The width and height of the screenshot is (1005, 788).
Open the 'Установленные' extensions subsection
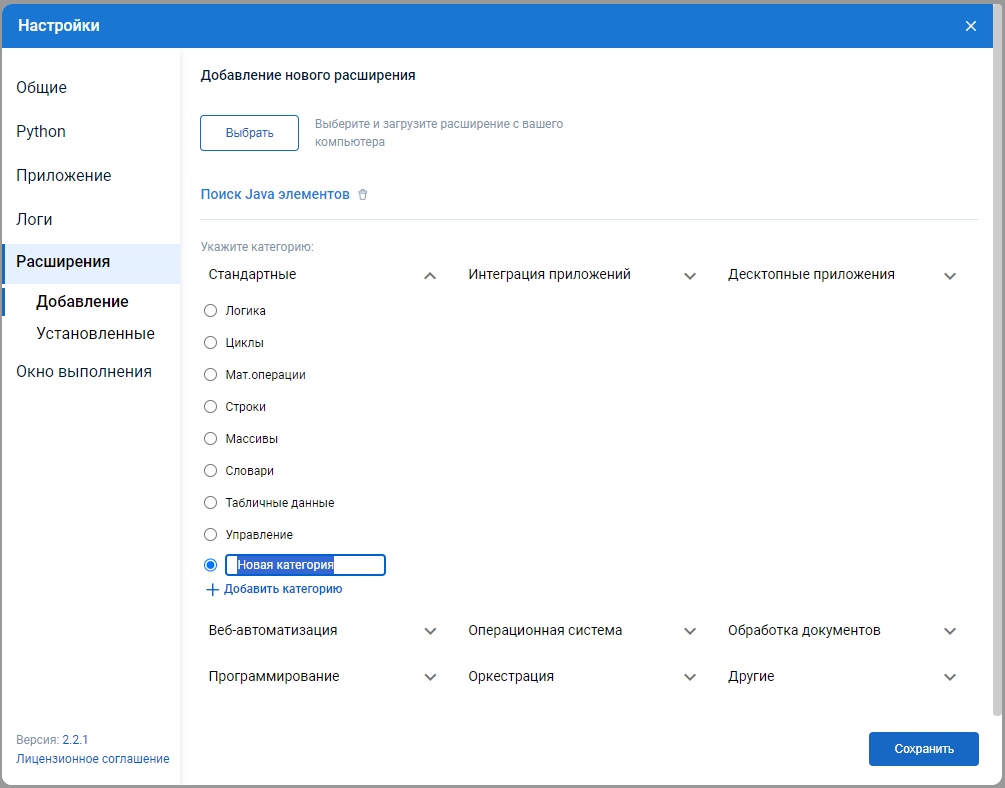tap(95, 333)
